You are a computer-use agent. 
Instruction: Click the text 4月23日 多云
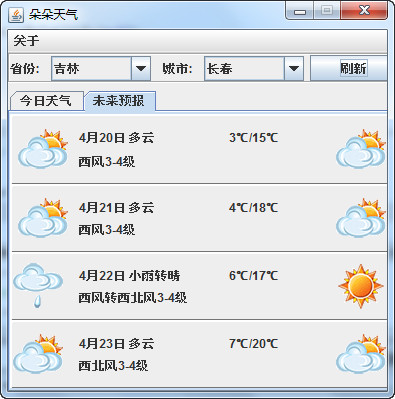(117, 344)
